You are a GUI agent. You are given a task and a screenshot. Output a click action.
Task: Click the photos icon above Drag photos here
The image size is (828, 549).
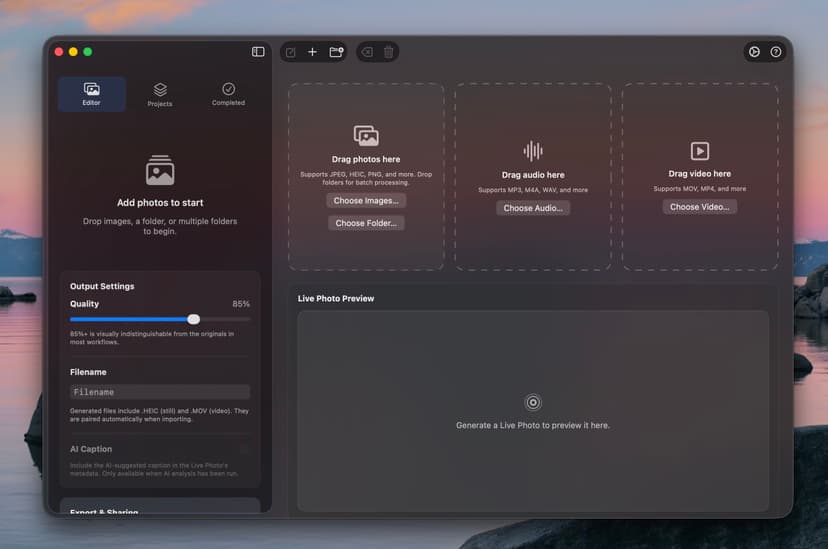(x=366, y=136)
